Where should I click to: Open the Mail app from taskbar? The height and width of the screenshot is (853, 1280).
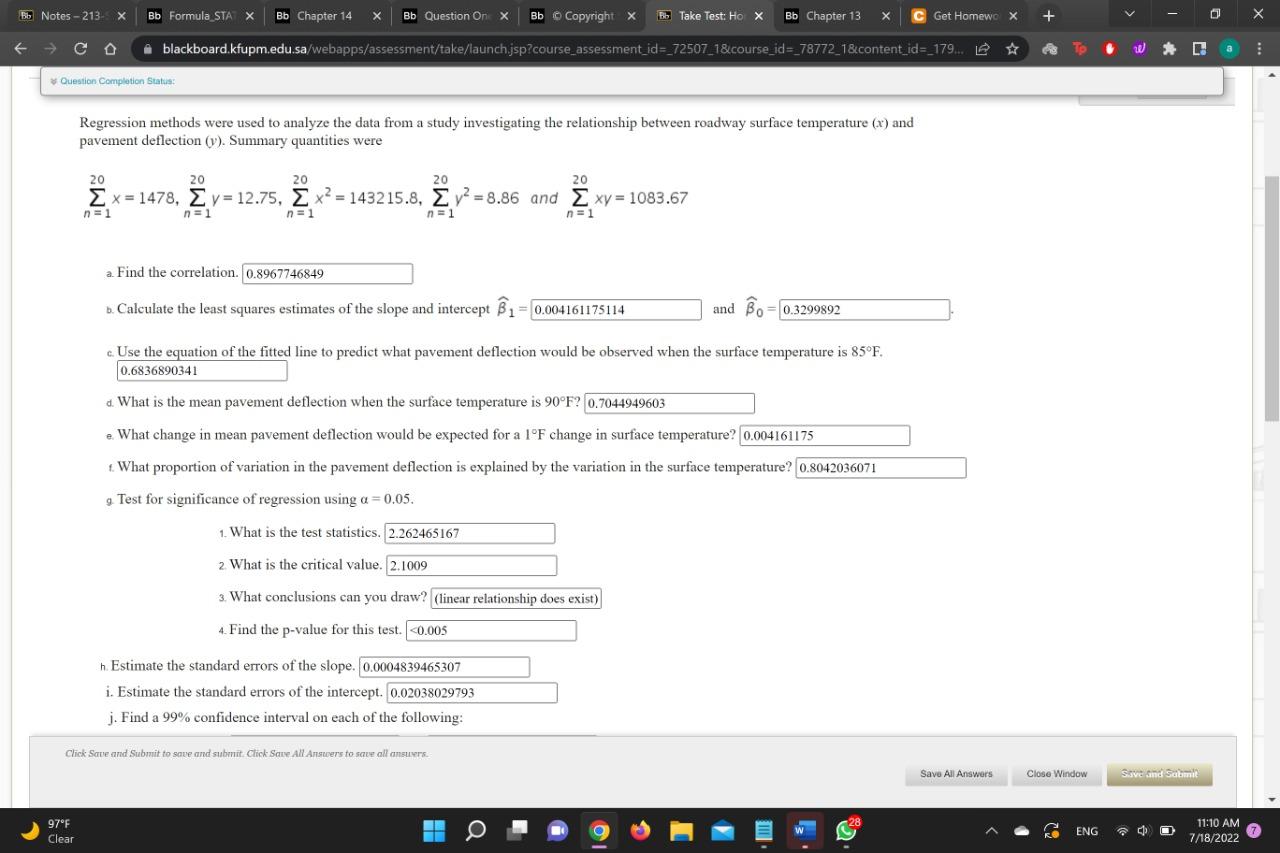722,831
